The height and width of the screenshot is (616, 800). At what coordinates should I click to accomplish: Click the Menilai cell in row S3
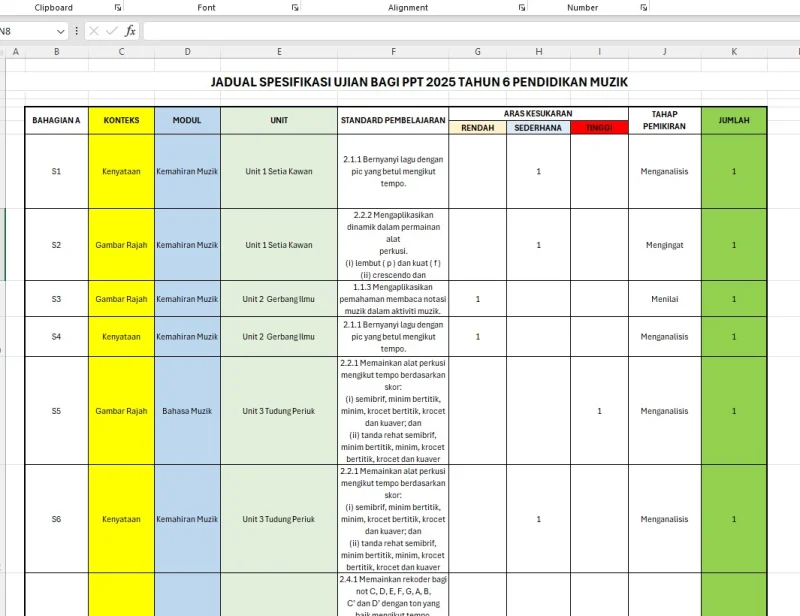664,299
